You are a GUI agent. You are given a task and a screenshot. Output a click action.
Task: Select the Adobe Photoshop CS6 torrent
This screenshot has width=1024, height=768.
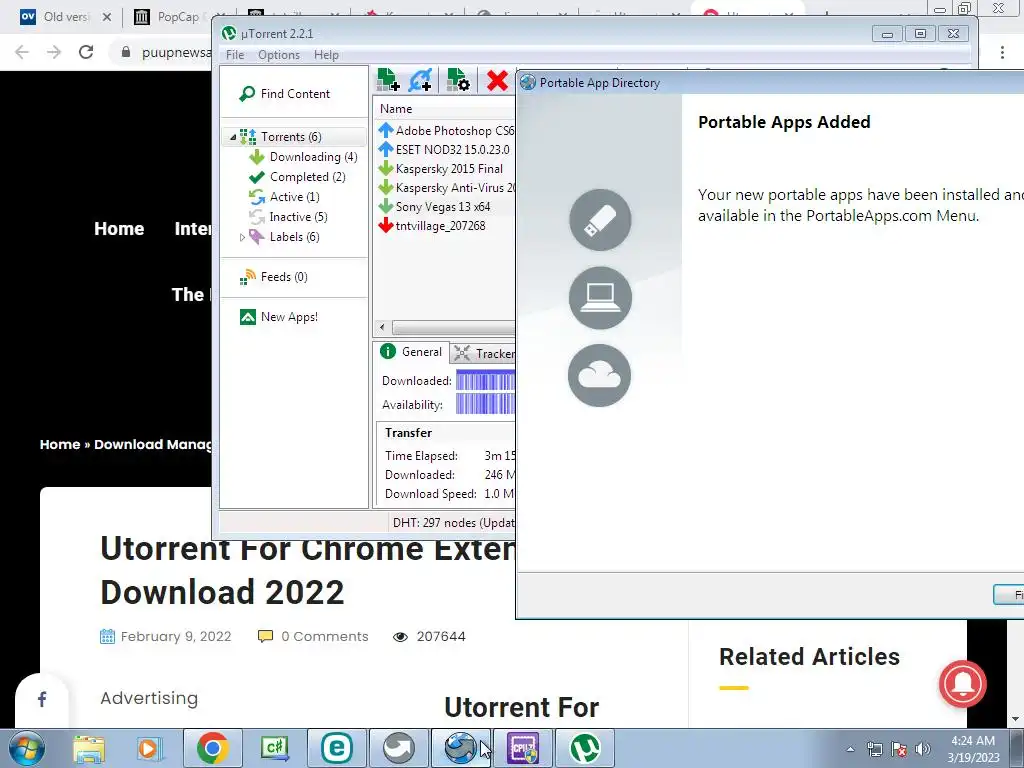(x=447, y=131)
